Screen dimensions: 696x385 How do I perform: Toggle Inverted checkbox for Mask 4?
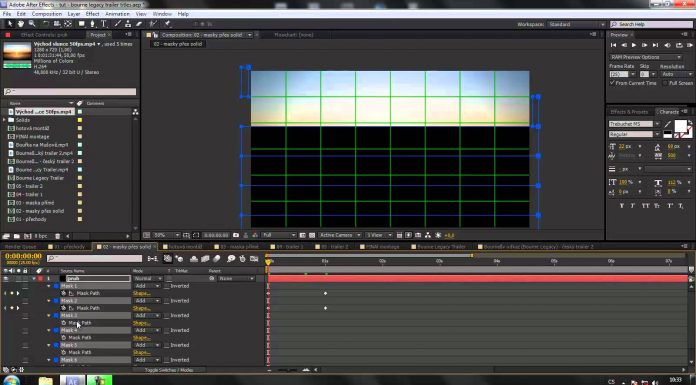[167, 330]
